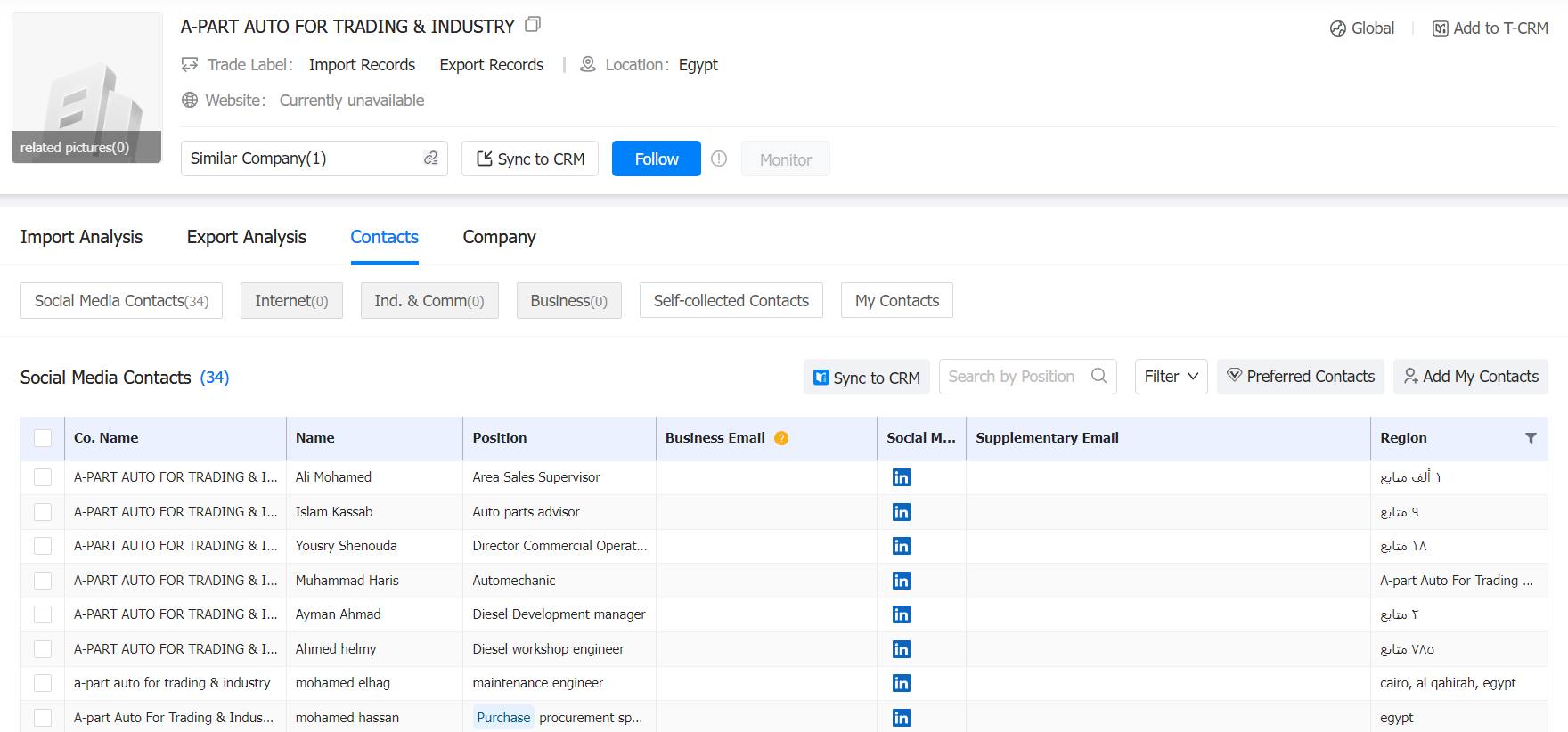Open LinkedIn profile for Muhammad Haris
The width and height of the screenshot is (1568, 732).
coord(901,581)
